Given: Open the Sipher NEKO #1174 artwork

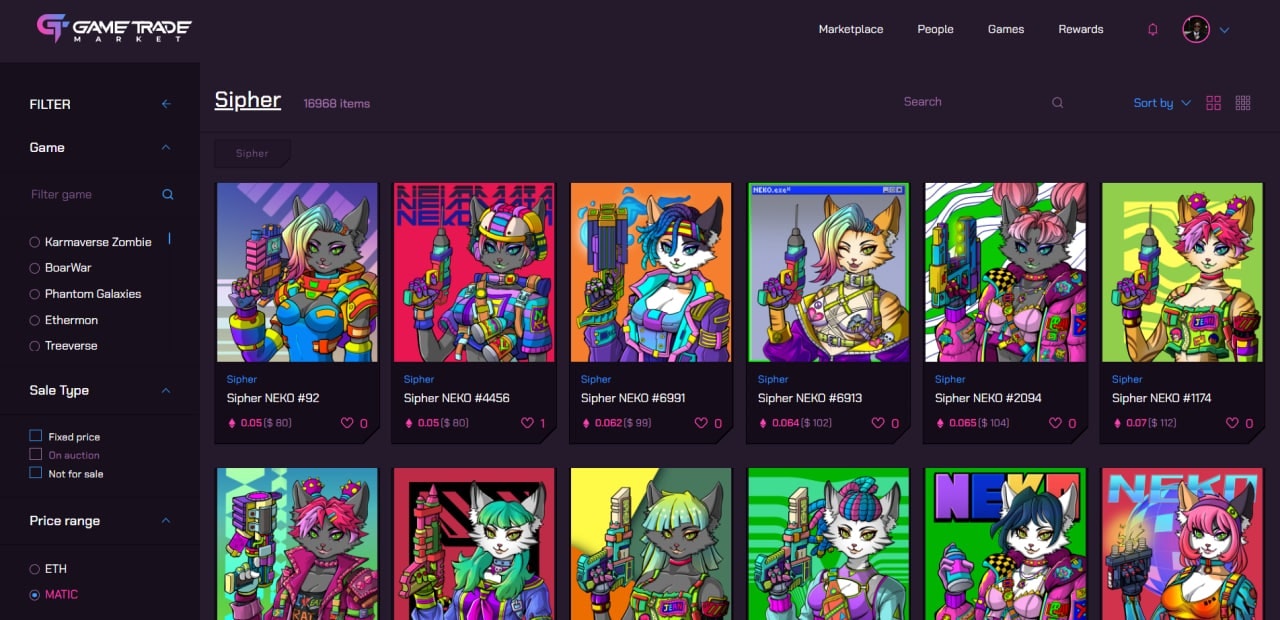Looking at the screenshot, I should pos(1183,272).
